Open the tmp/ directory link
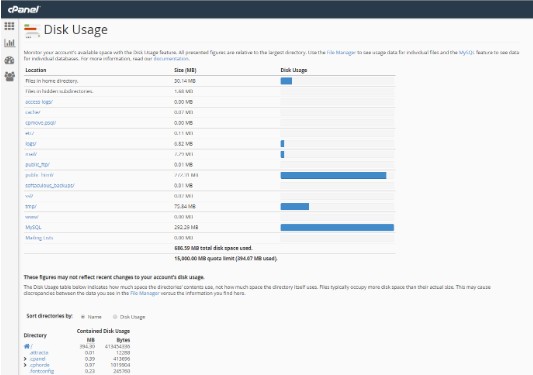The height and width of the screenshot is (375, 533). (31, 206)
